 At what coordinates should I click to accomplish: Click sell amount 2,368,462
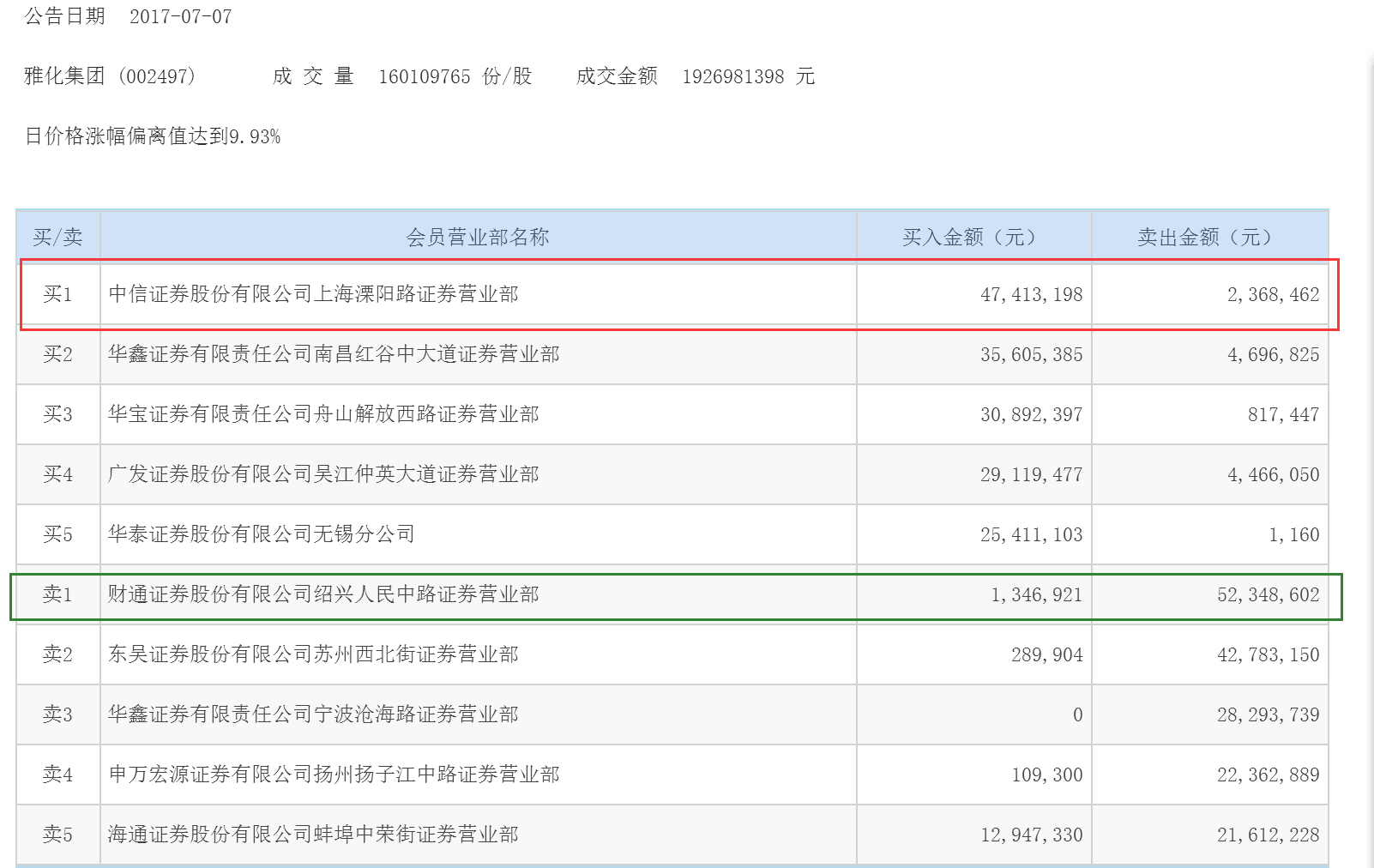pos(1274,295)
